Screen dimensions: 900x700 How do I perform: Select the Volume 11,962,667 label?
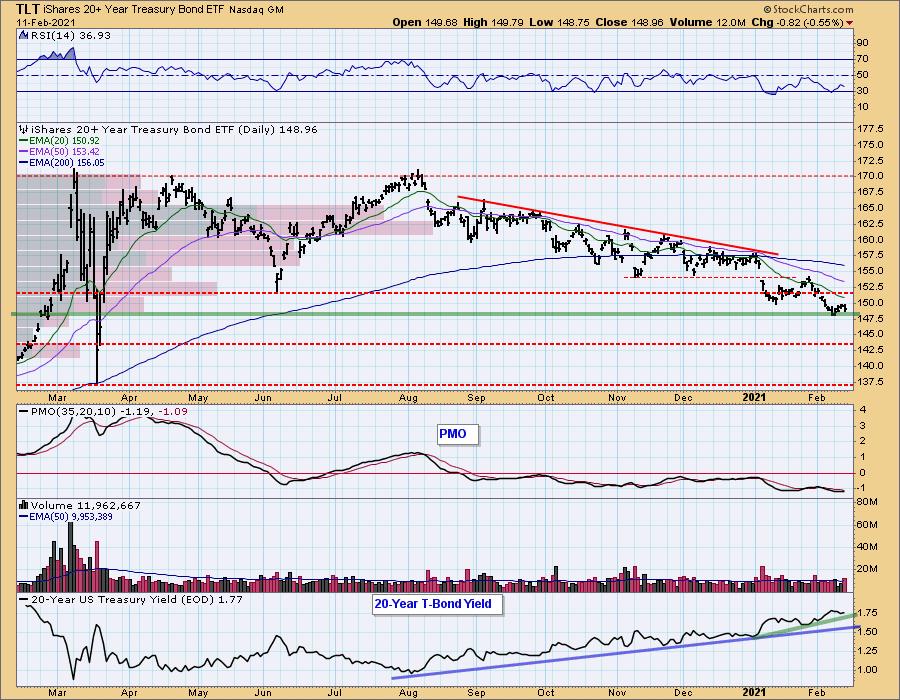tap(86, 505)
